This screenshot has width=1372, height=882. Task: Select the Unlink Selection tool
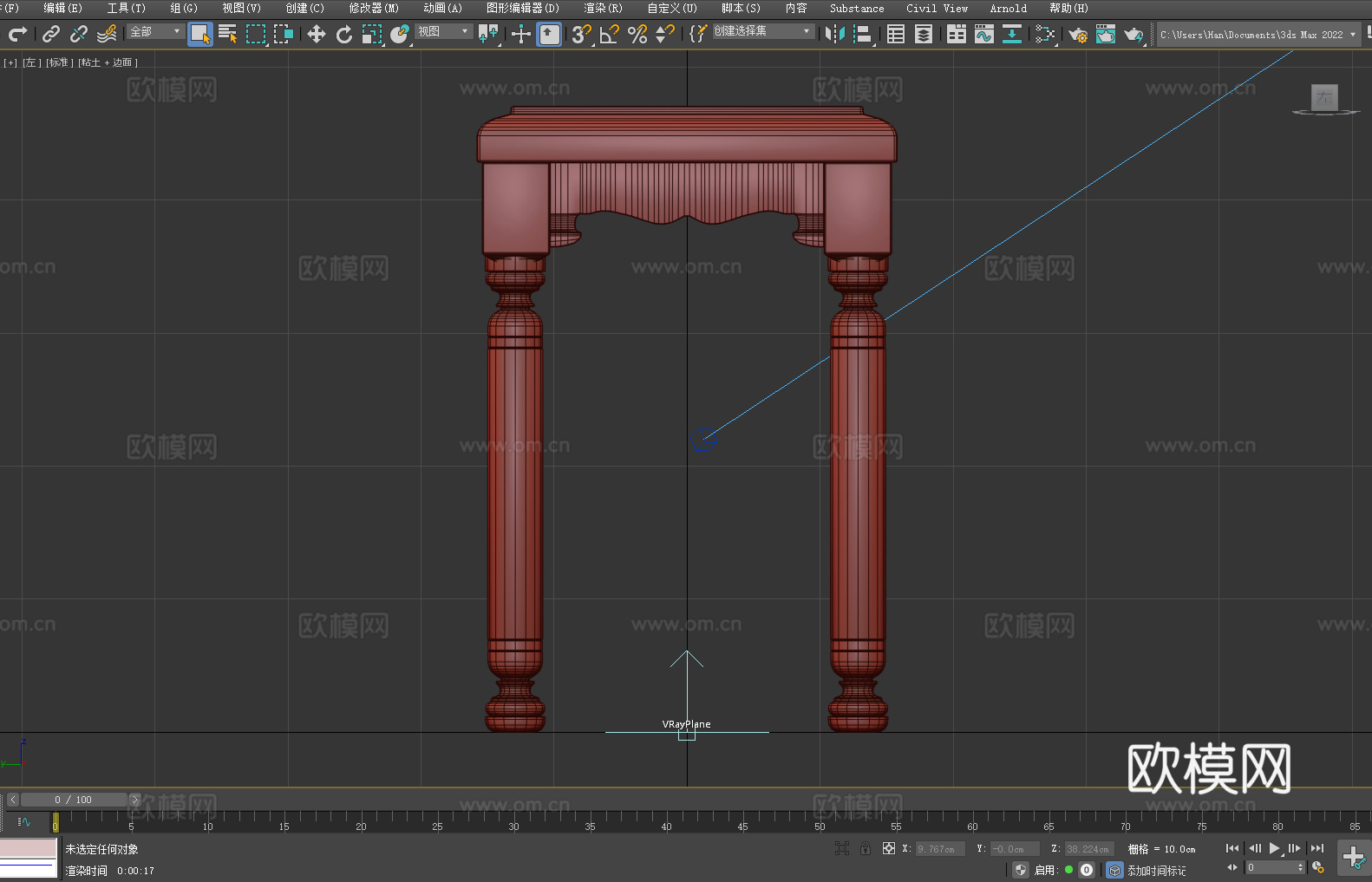click(79, 34)
